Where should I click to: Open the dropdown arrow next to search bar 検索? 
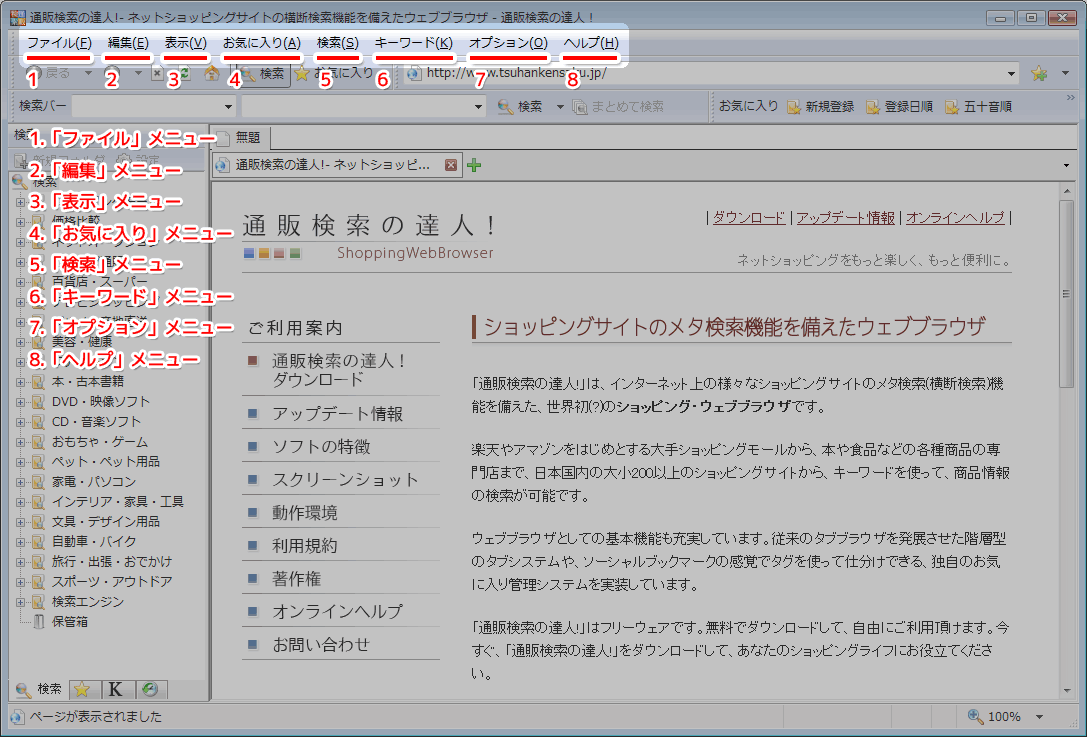559,107
